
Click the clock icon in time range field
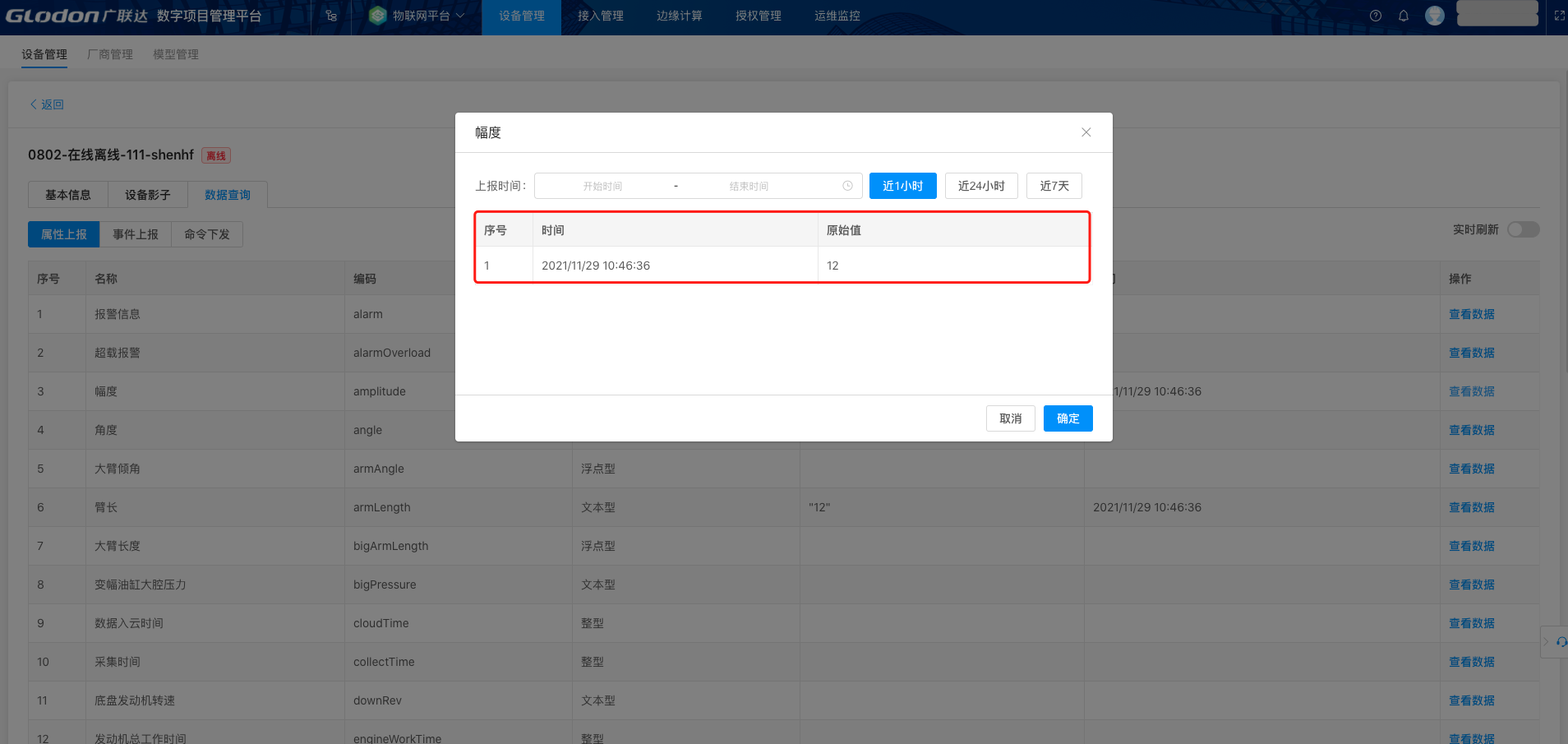pos(847,186)
